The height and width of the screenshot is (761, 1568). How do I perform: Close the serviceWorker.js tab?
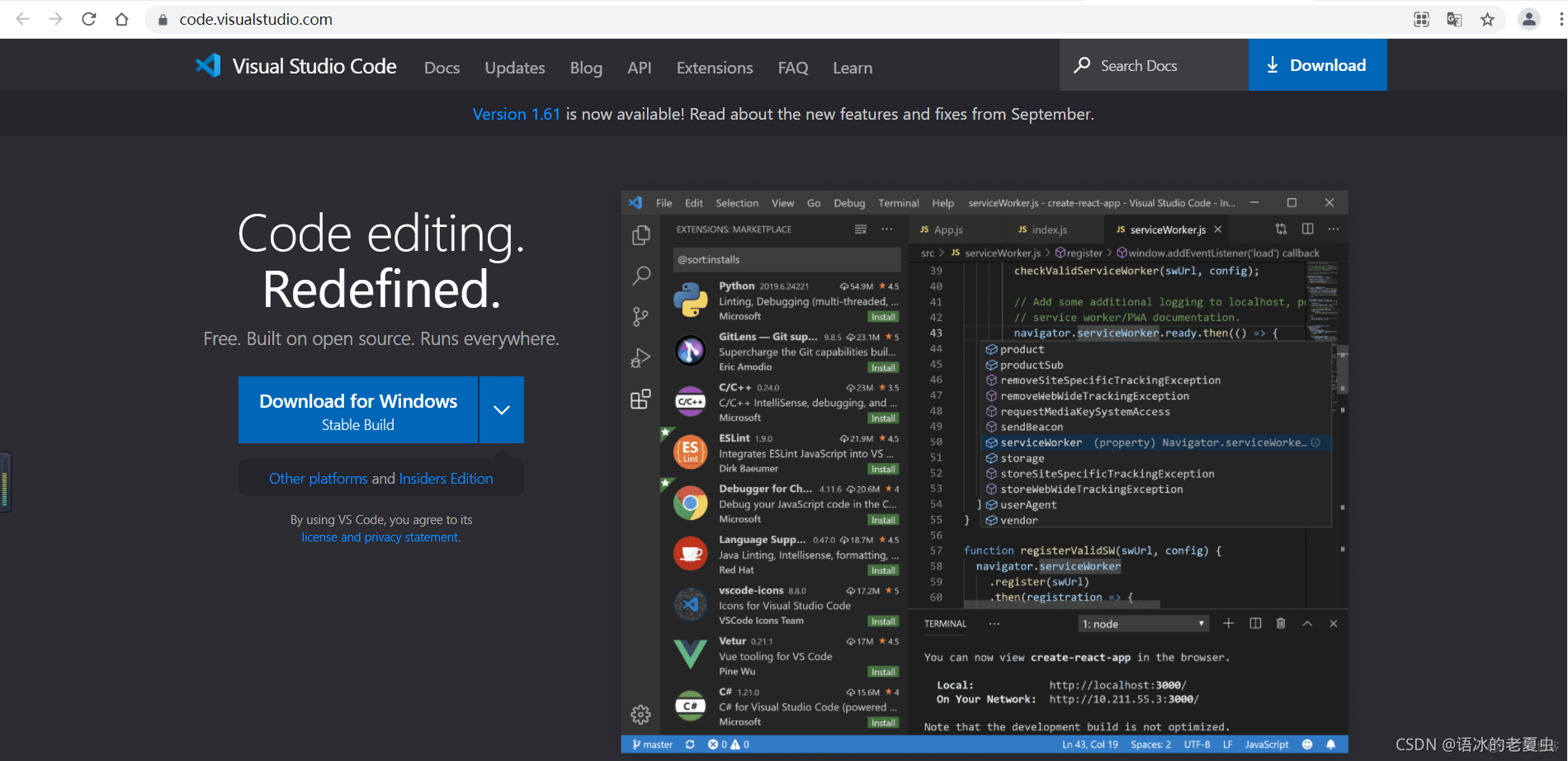(1218, 229)
